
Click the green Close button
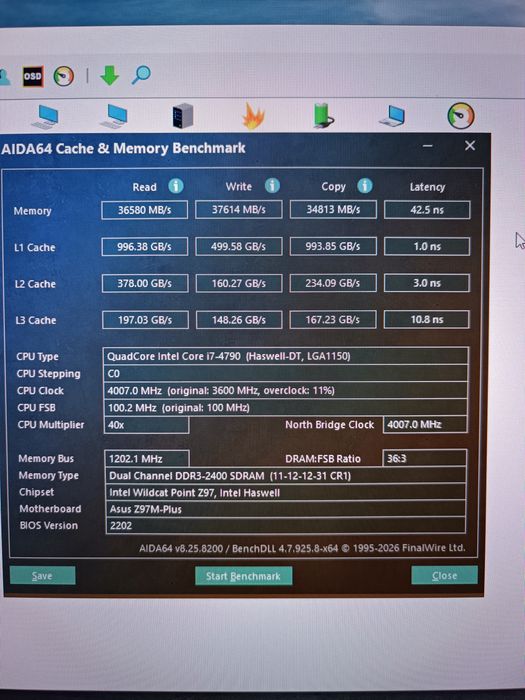(x=444, y=575)
